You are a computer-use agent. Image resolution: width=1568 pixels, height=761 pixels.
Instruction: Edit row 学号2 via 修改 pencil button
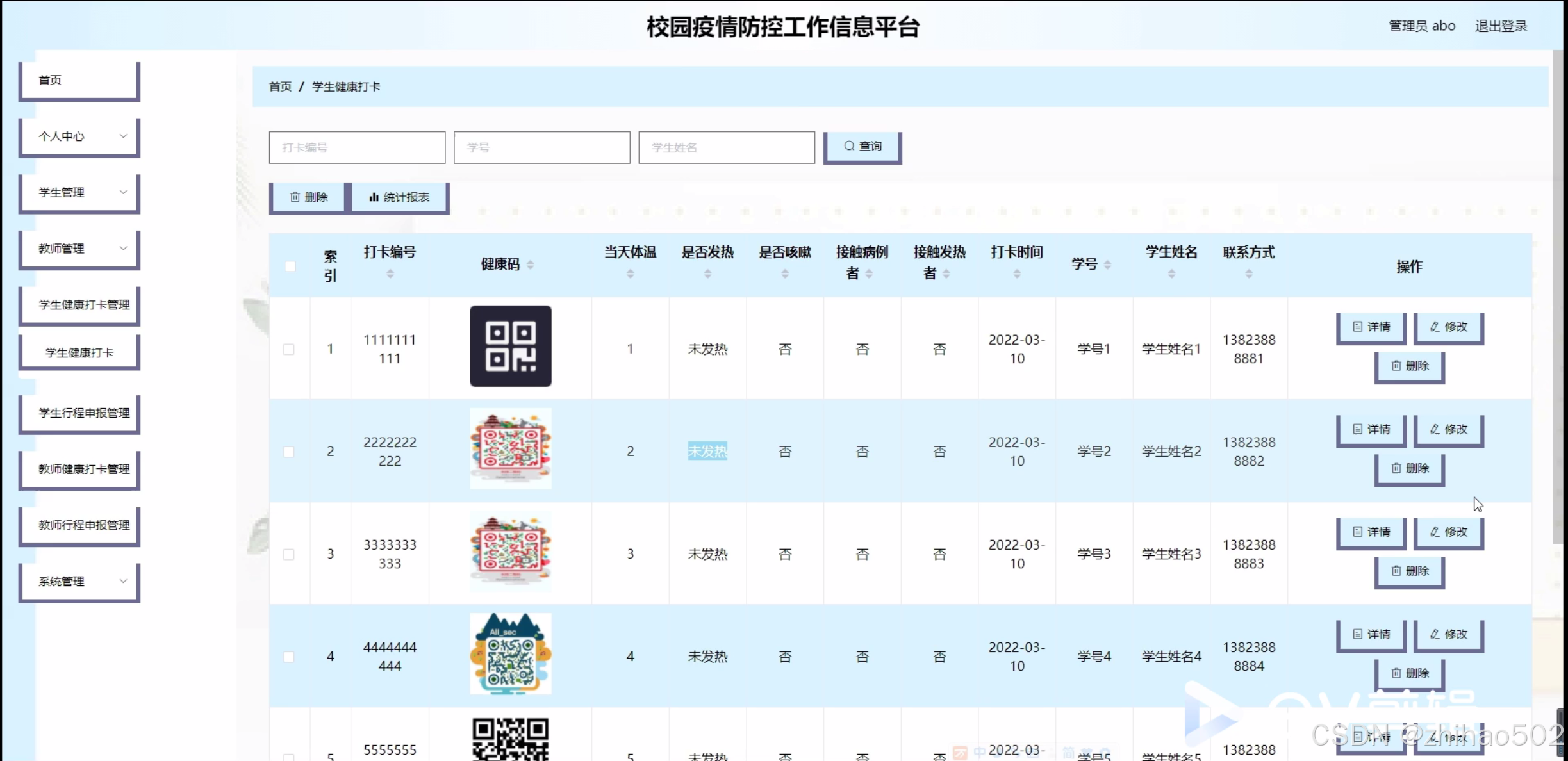pos(1448,430)
